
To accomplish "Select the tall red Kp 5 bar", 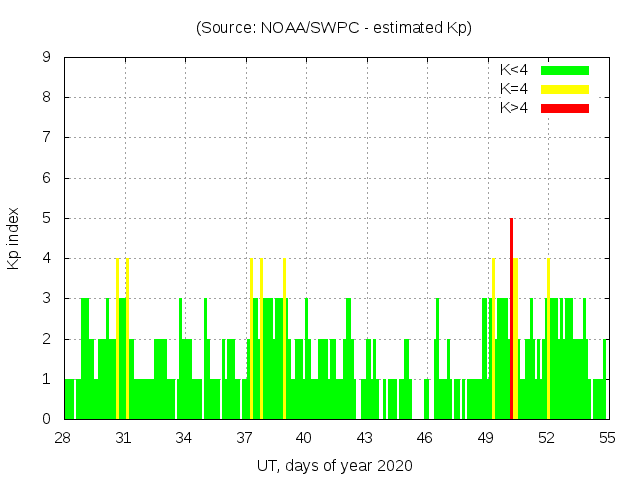I will pos(511,320).
